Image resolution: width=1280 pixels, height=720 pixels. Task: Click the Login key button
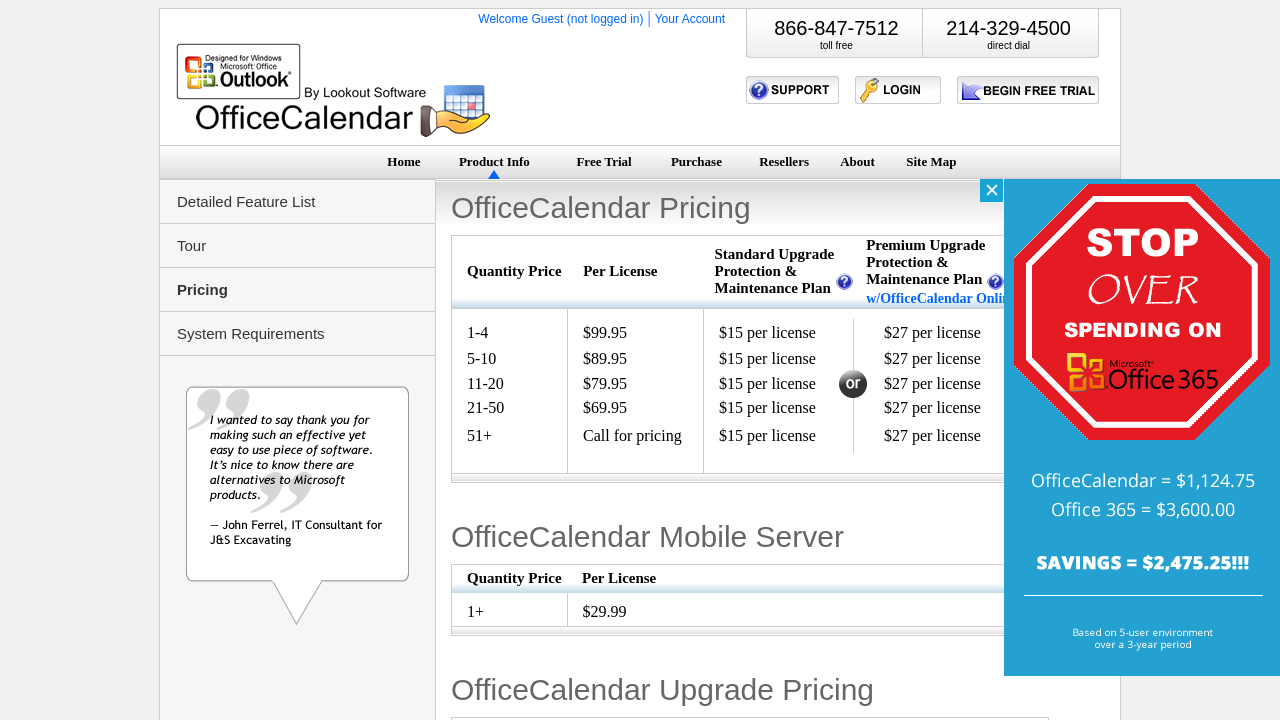[x=897, y=90]
